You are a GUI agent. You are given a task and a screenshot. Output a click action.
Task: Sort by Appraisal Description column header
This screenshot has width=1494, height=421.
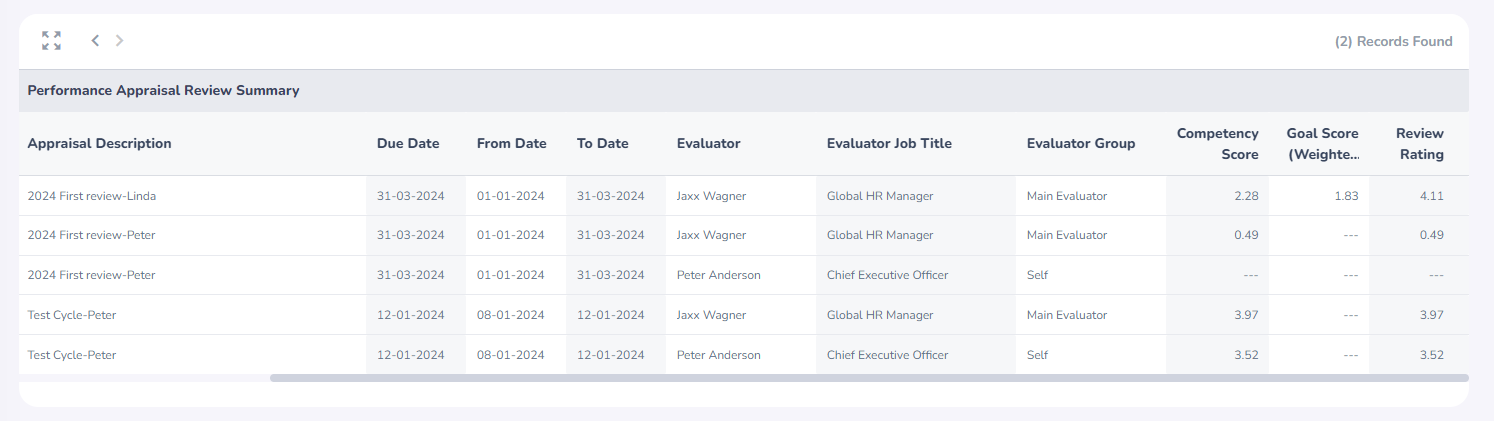100,143
